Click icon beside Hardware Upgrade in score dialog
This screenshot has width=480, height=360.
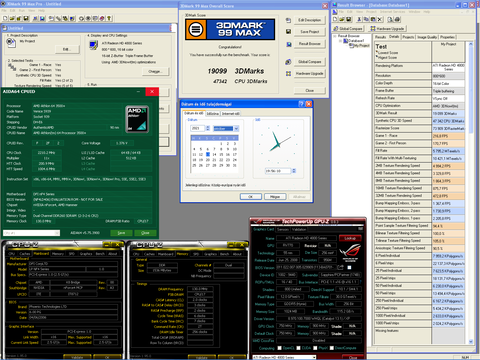288,73
